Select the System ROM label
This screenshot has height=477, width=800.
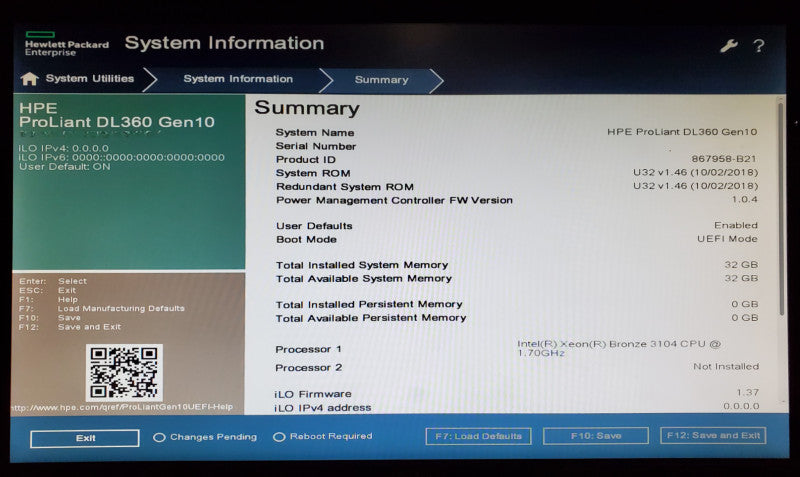(x=313, y=173)
